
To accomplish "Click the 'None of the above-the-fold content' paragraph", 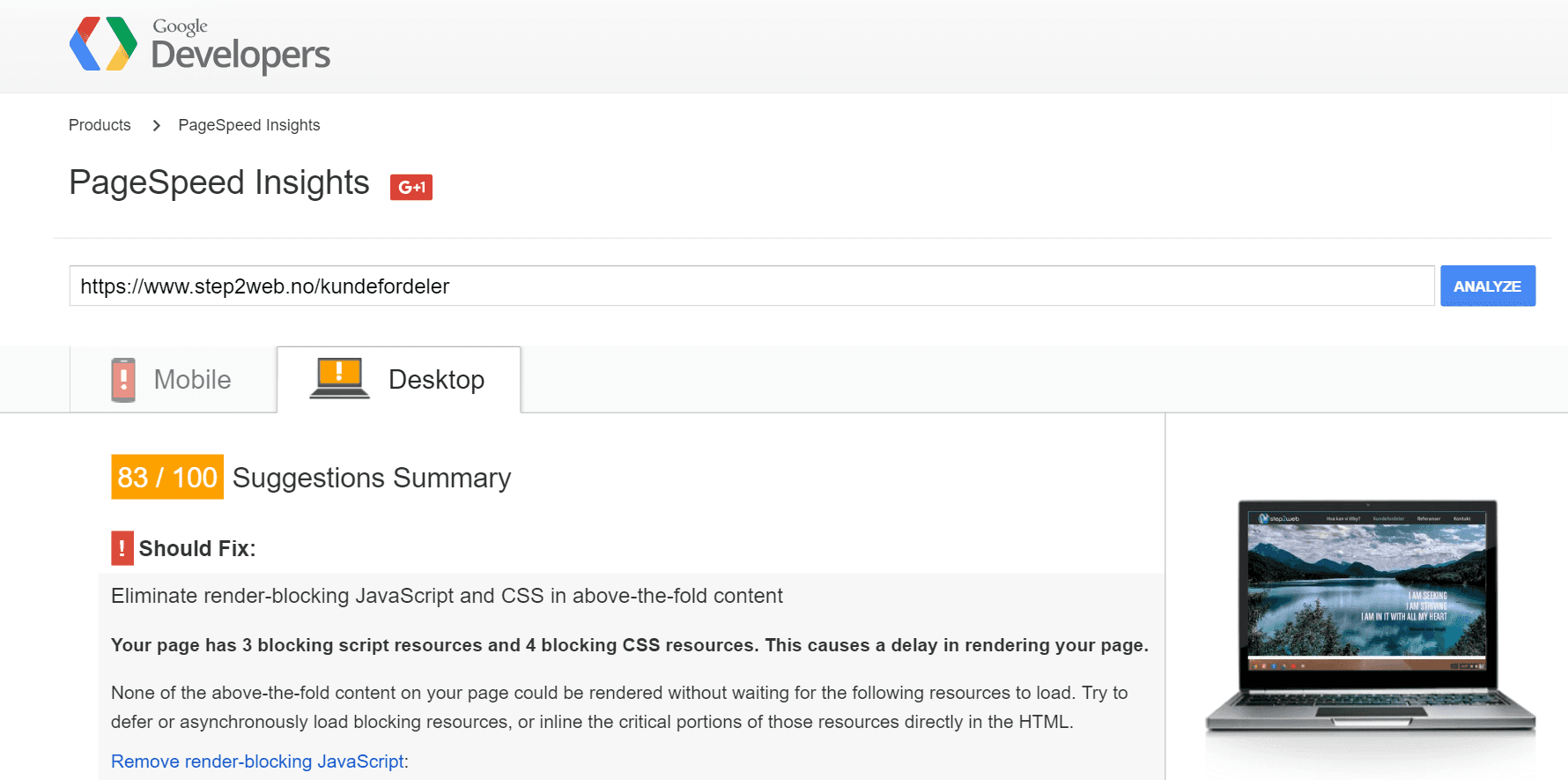I will tap(619, 707).
